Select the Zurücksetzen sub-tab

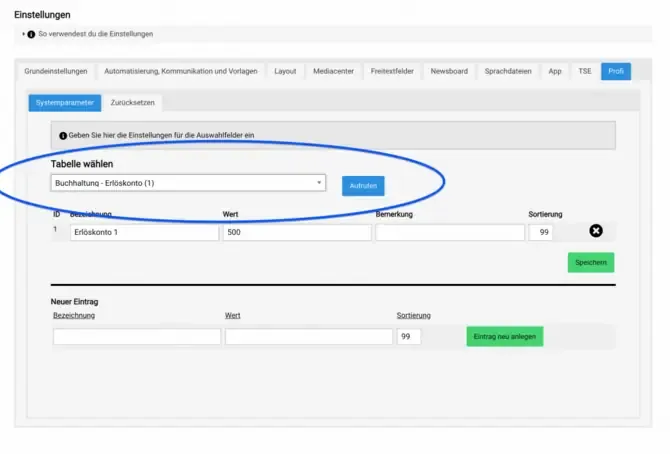(x=132, y=103)
